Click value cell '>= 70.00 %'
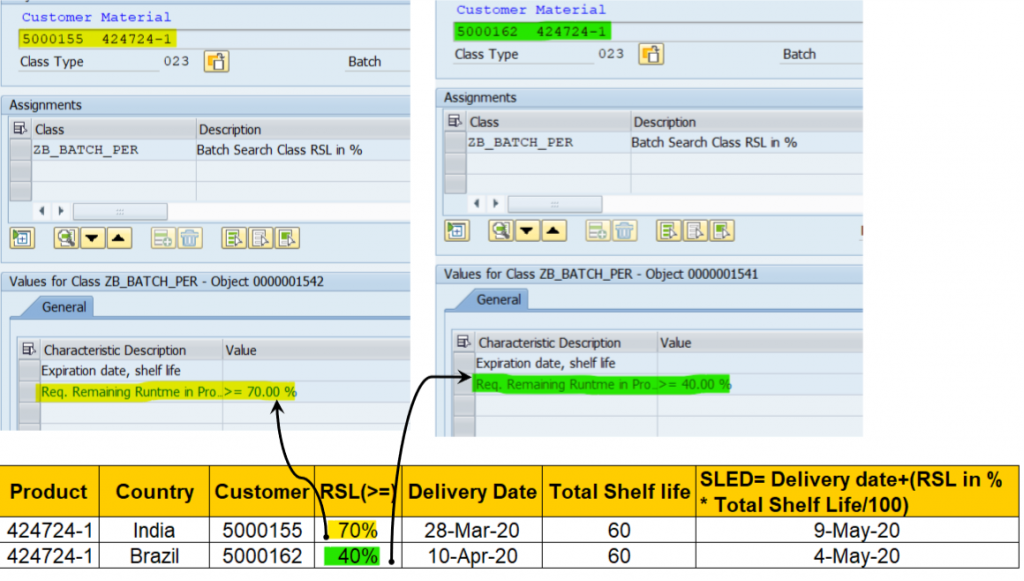Image resolution: width=1024 pixels, height=581 pixels. [260, 392]
